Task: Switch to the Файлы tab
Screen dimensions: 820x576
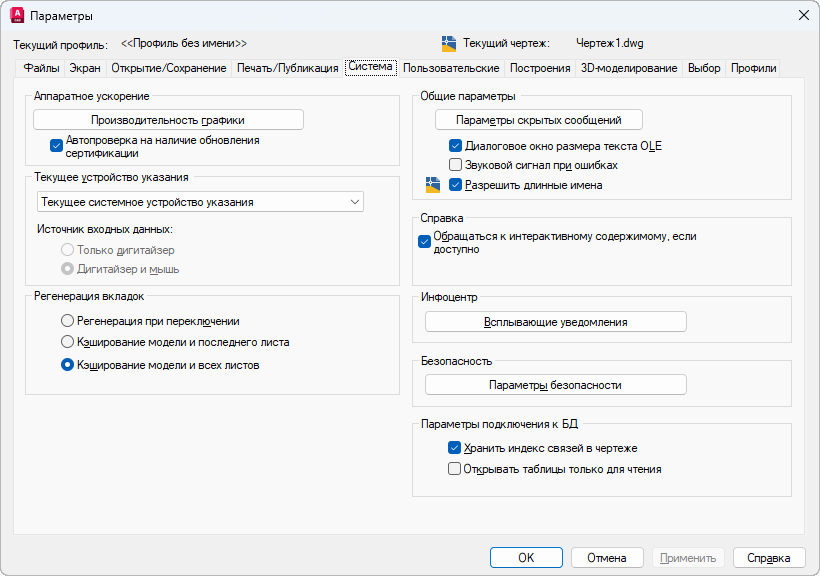Action: (41, 68)
